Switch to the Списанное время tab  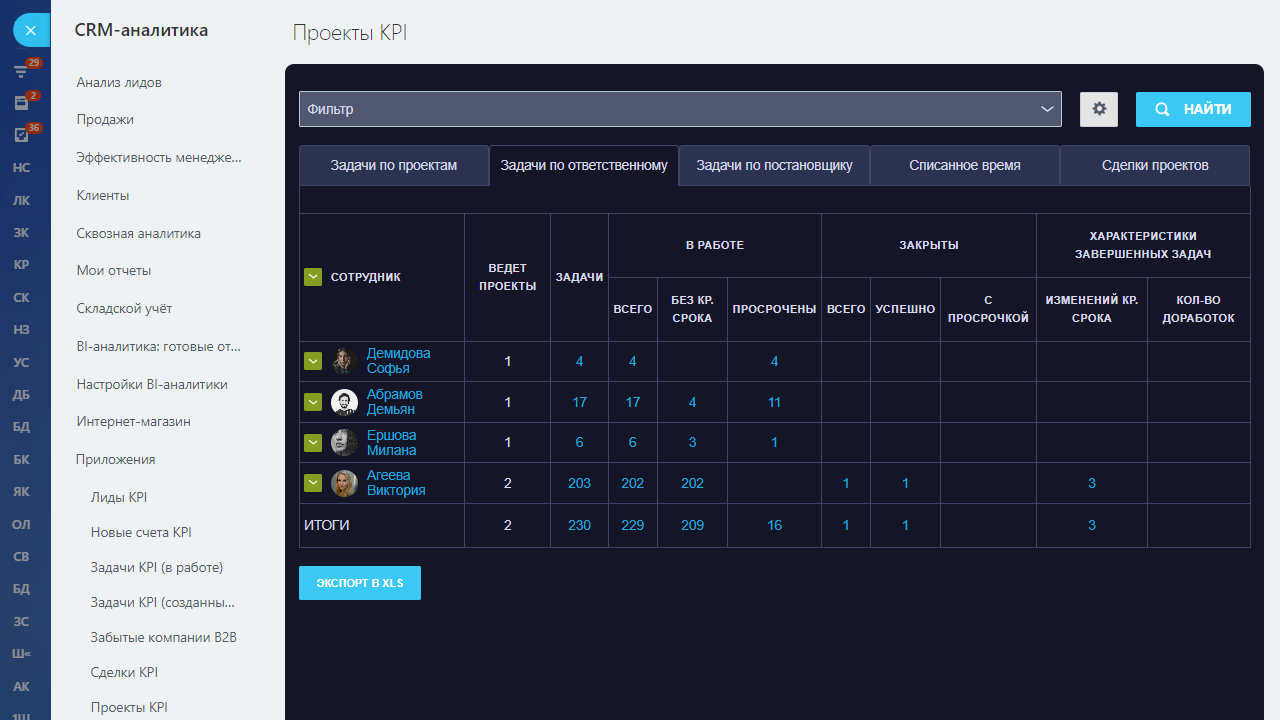964,165
